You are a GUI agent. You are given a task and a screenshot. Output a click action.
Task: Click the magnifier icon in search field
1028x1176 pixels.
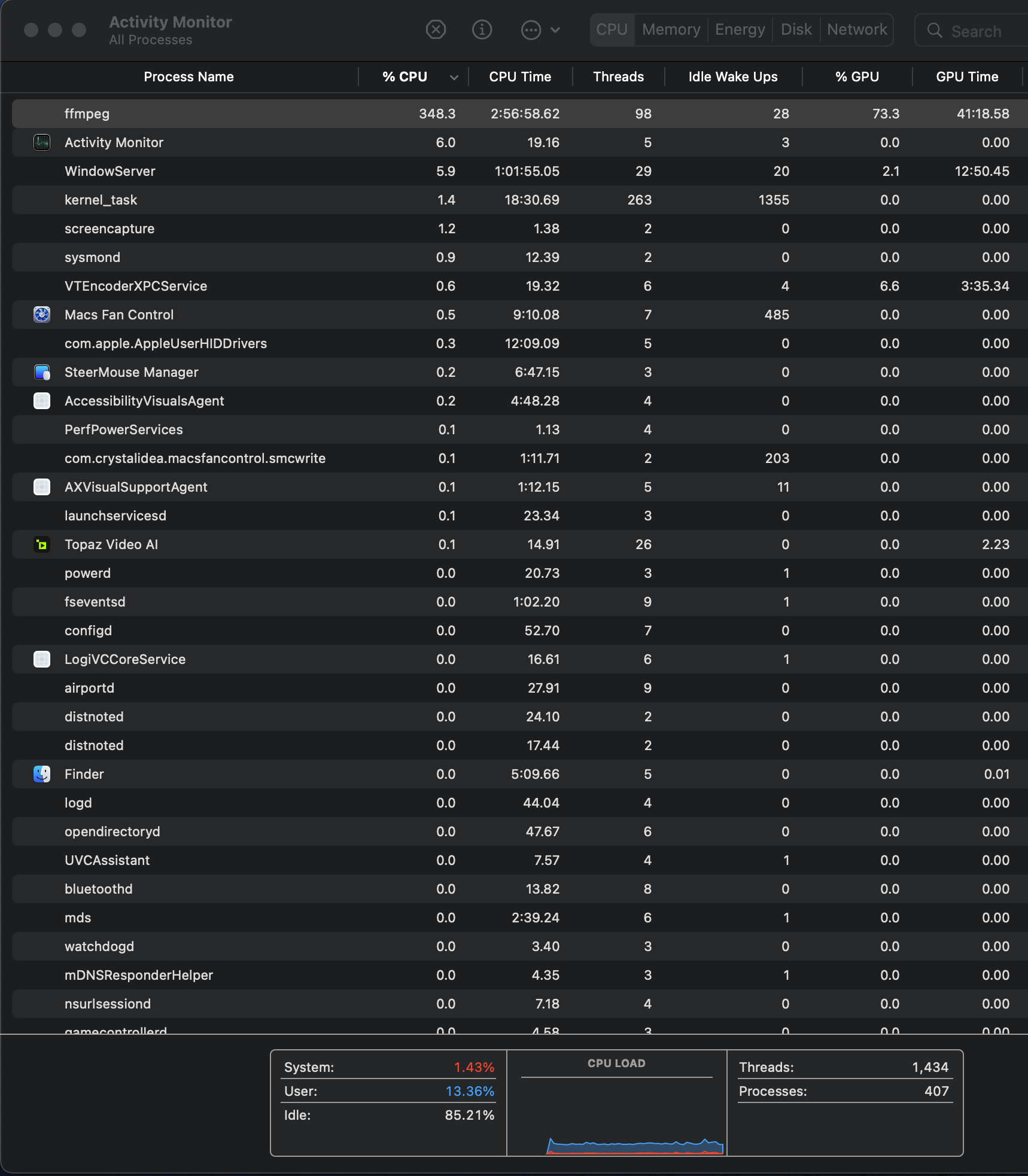(934, 31)
